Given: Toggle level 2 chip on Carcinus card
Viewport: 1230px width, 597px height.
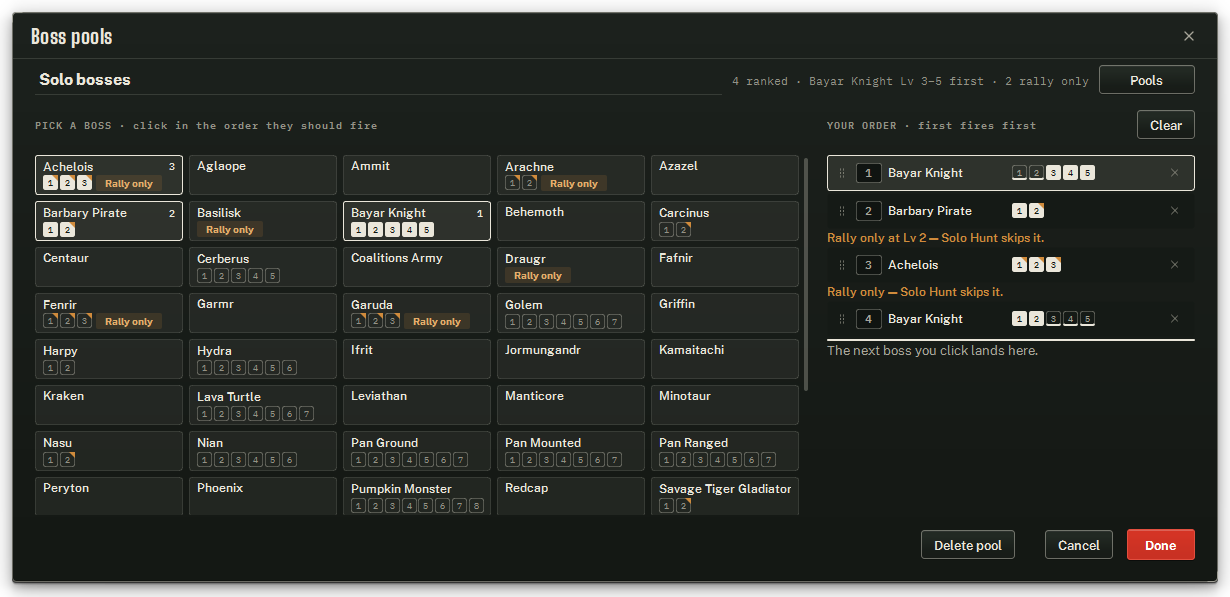Looking at the screenshot, I should click(x=683, y=230).
